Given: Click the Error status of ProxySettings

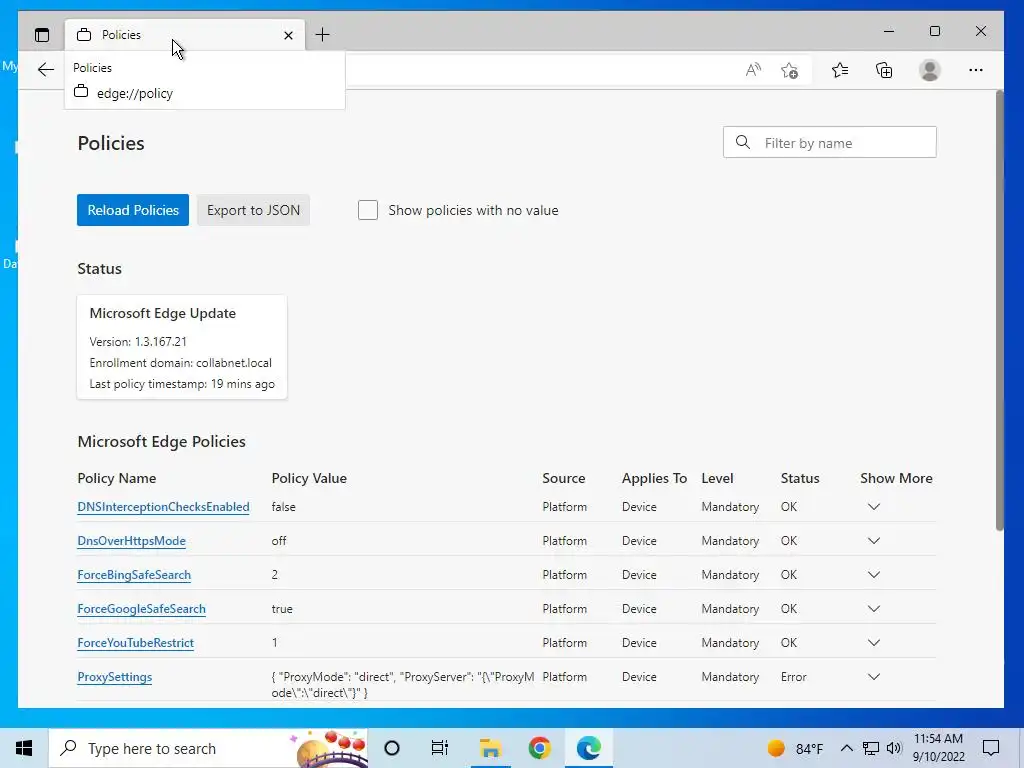Looking at the screenshot, I should [793, 677].
